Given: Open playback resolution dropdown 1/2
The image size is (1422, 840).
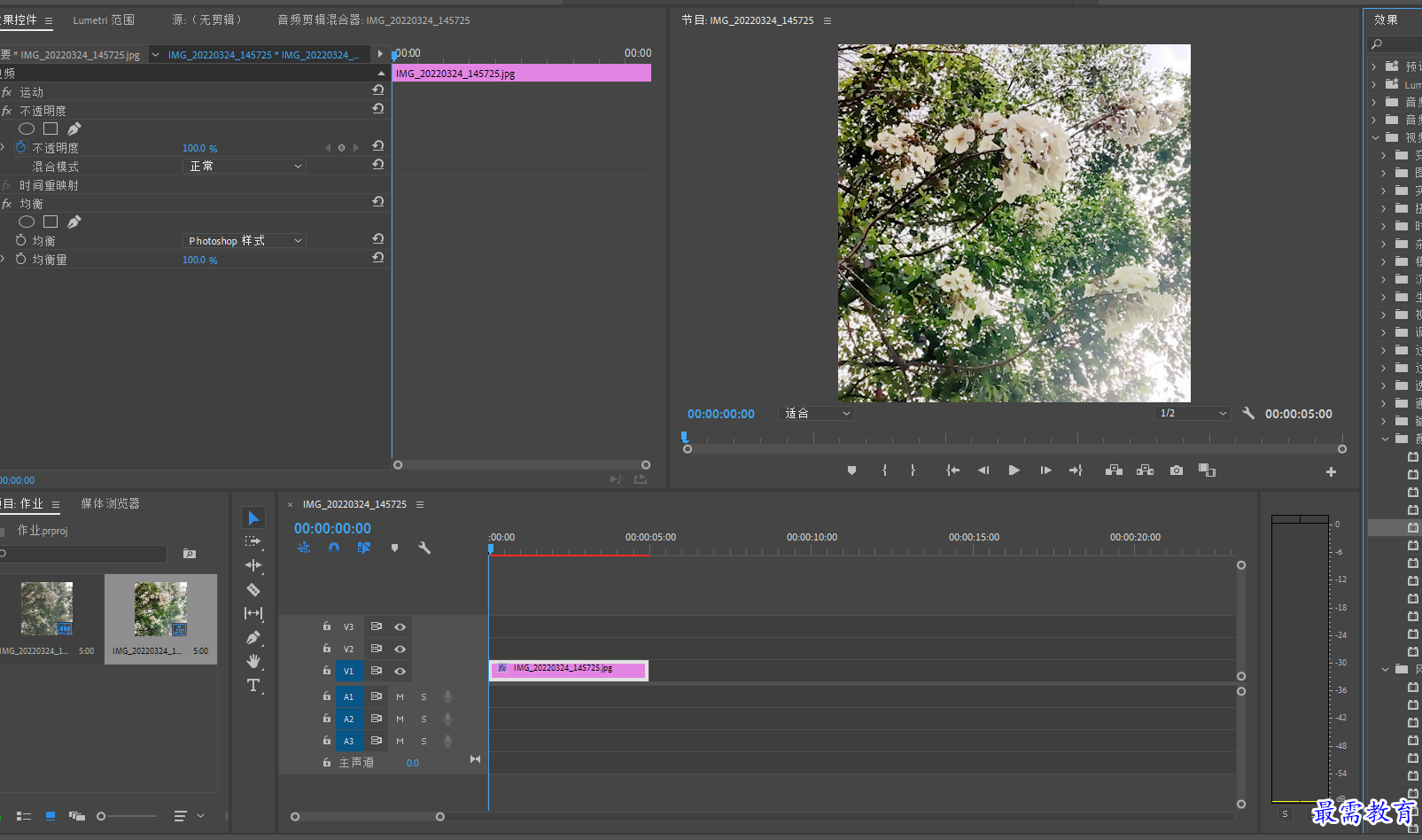Looking at the screenshot, I should [x=1193, y=413].
